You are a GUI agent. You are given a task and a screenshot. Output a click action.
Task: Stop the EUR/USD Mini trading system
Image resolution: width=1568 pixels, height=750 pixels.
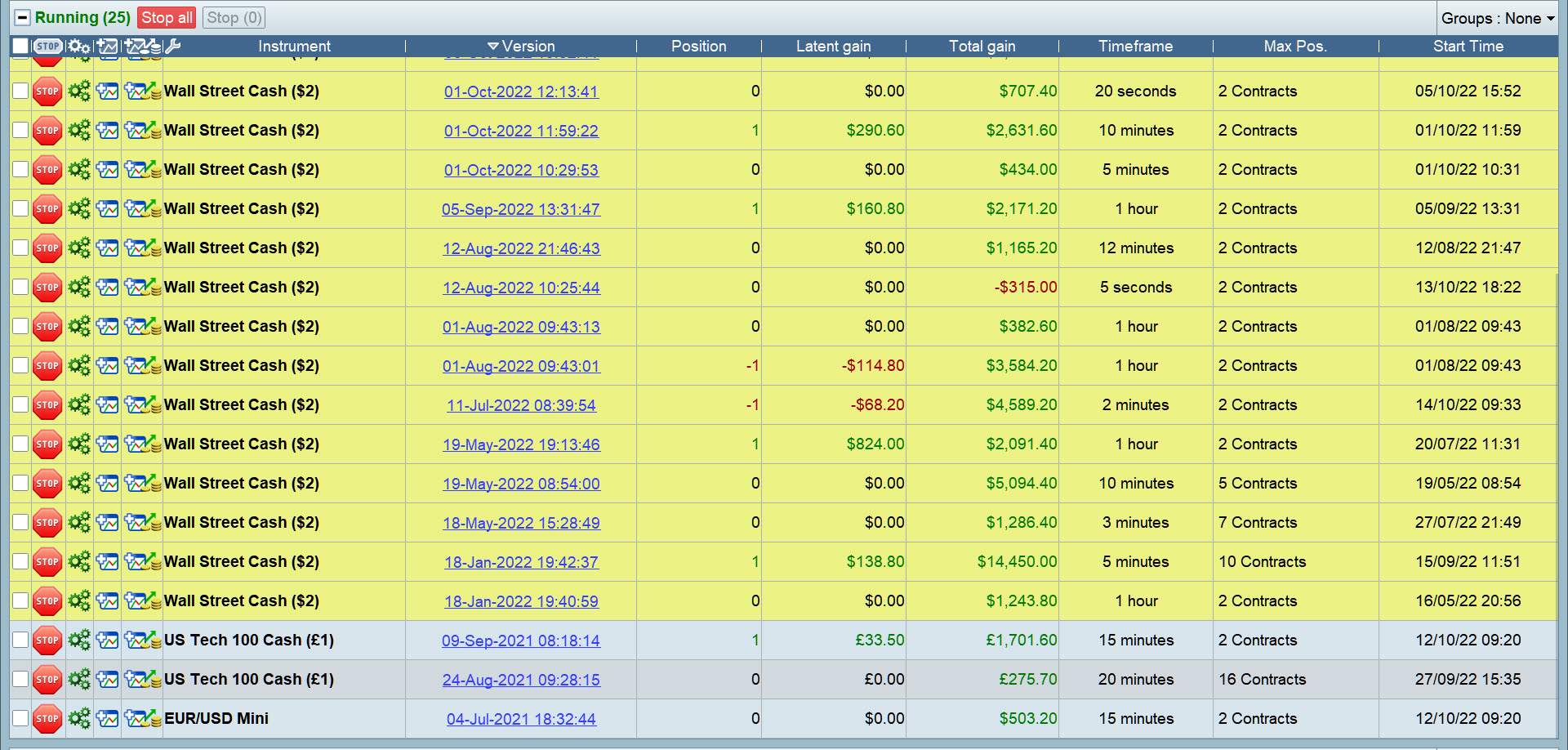47,719
